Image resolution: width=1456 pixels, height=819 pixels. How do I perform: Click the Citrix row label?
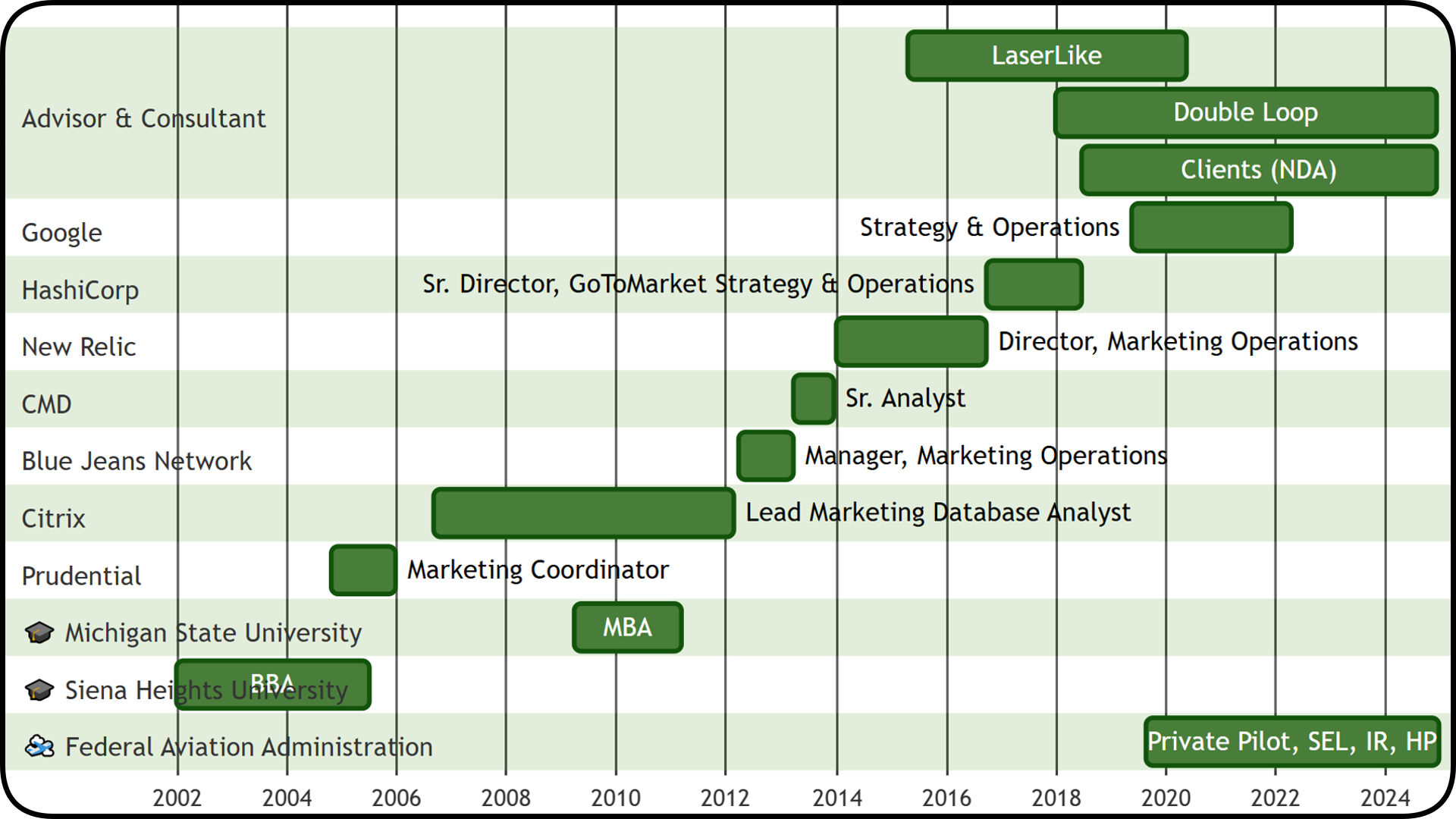point(53,519)
